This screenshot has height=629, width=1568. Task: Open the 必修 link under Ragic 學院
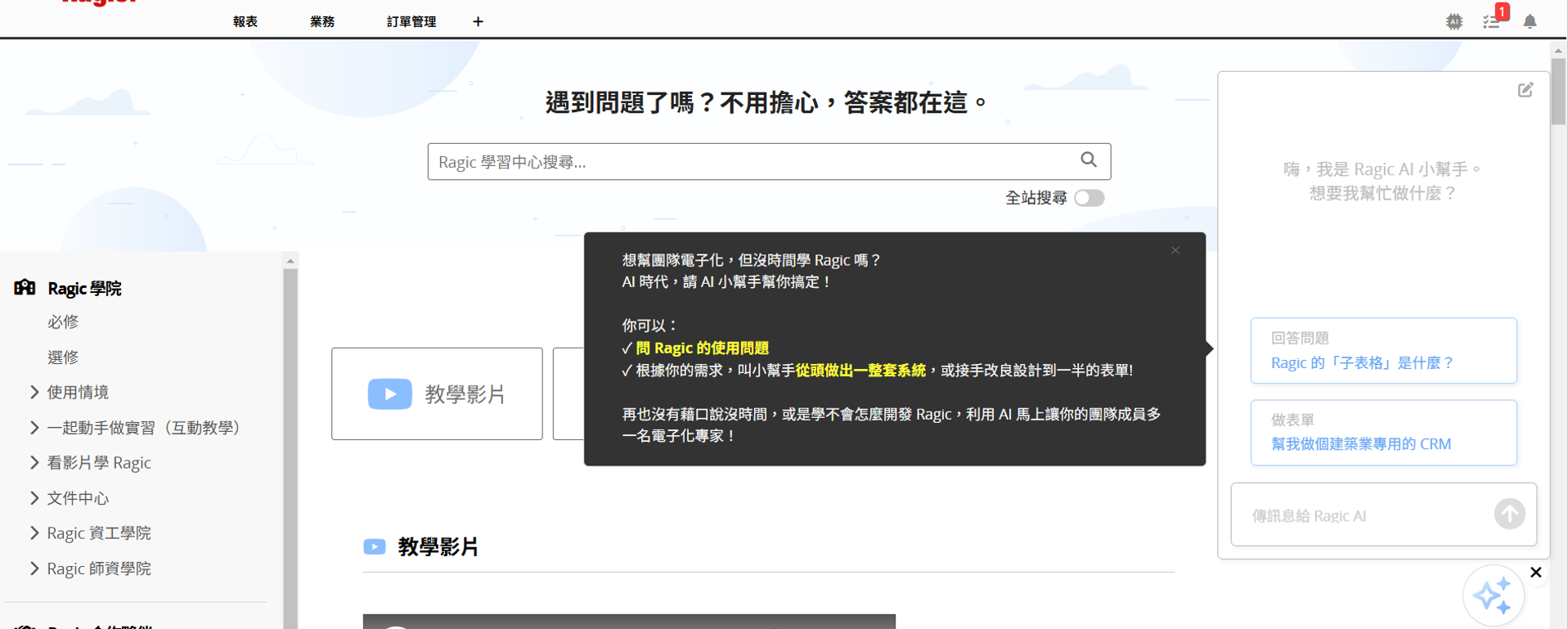coord(63,322)
